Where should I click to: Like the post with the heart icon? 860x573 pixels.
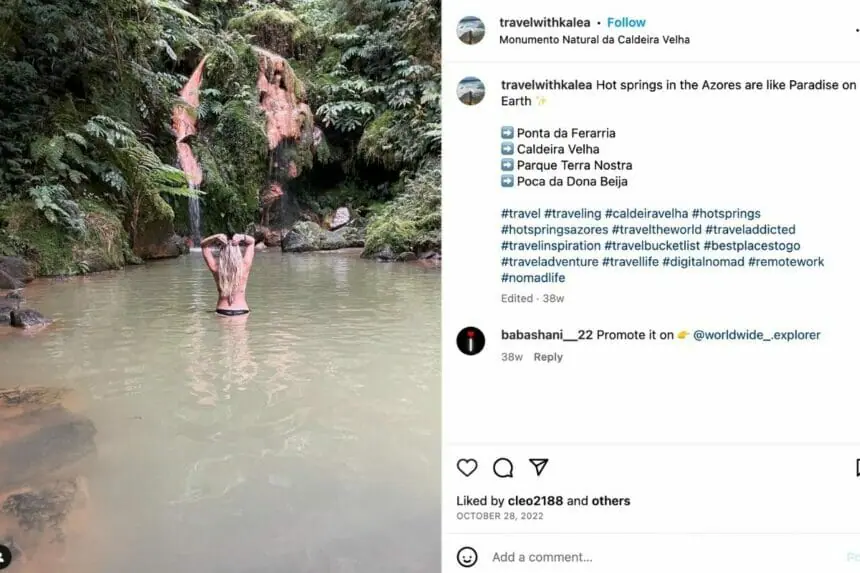click(467, 467)
